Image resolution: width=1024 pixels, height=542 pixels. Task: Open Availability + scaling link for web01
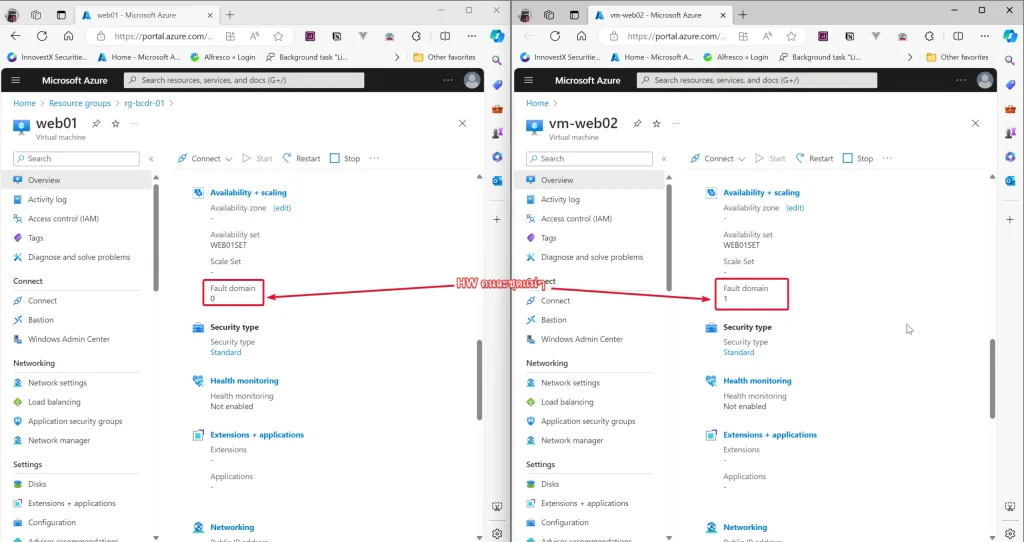[x=248, y=193]
